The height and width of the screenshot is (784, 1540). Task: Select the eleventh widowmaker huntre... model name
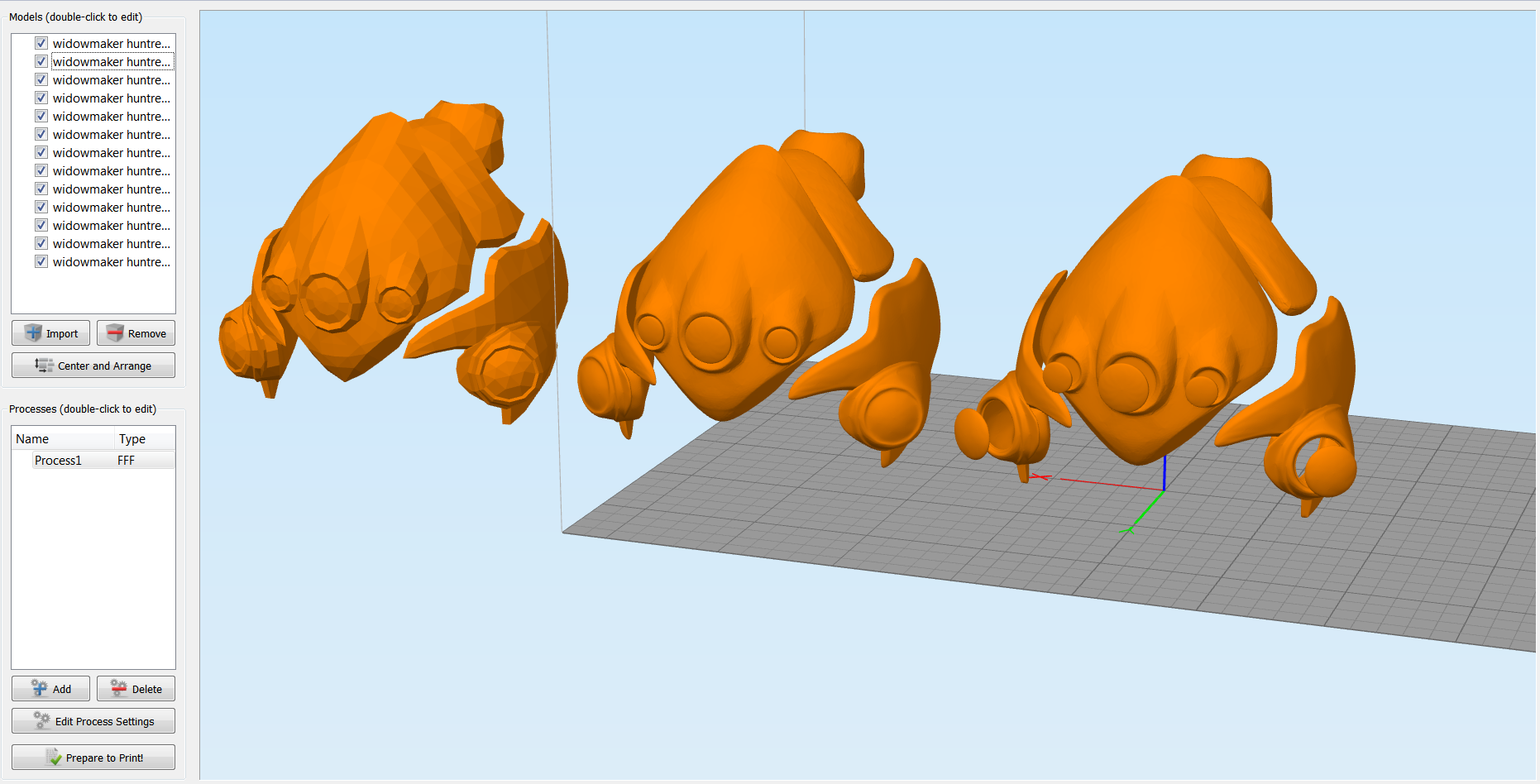click(112, 226)
